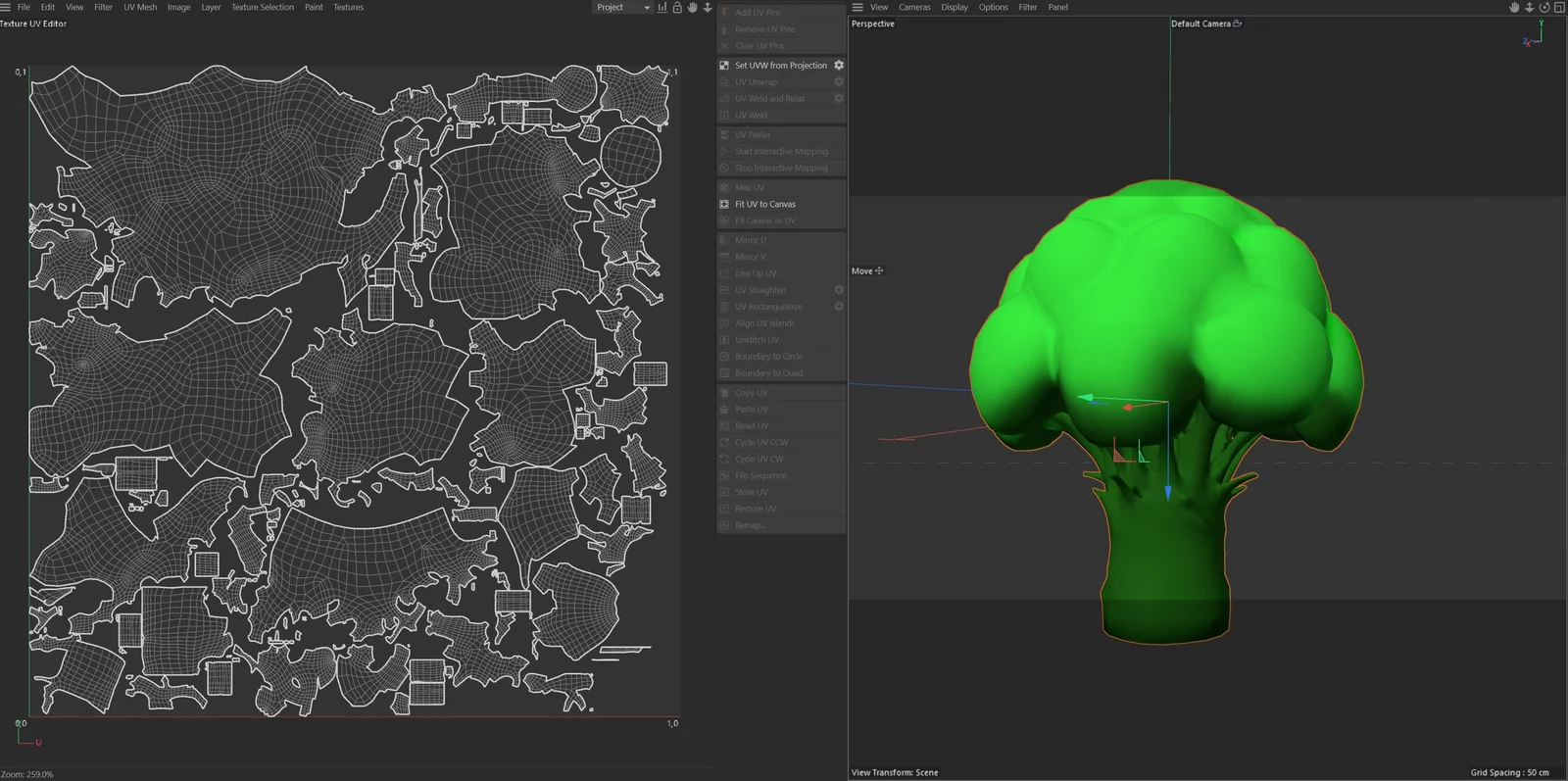Toggle the viewport maximize layout icon

pyautogui.click(x=1559, y=7)
